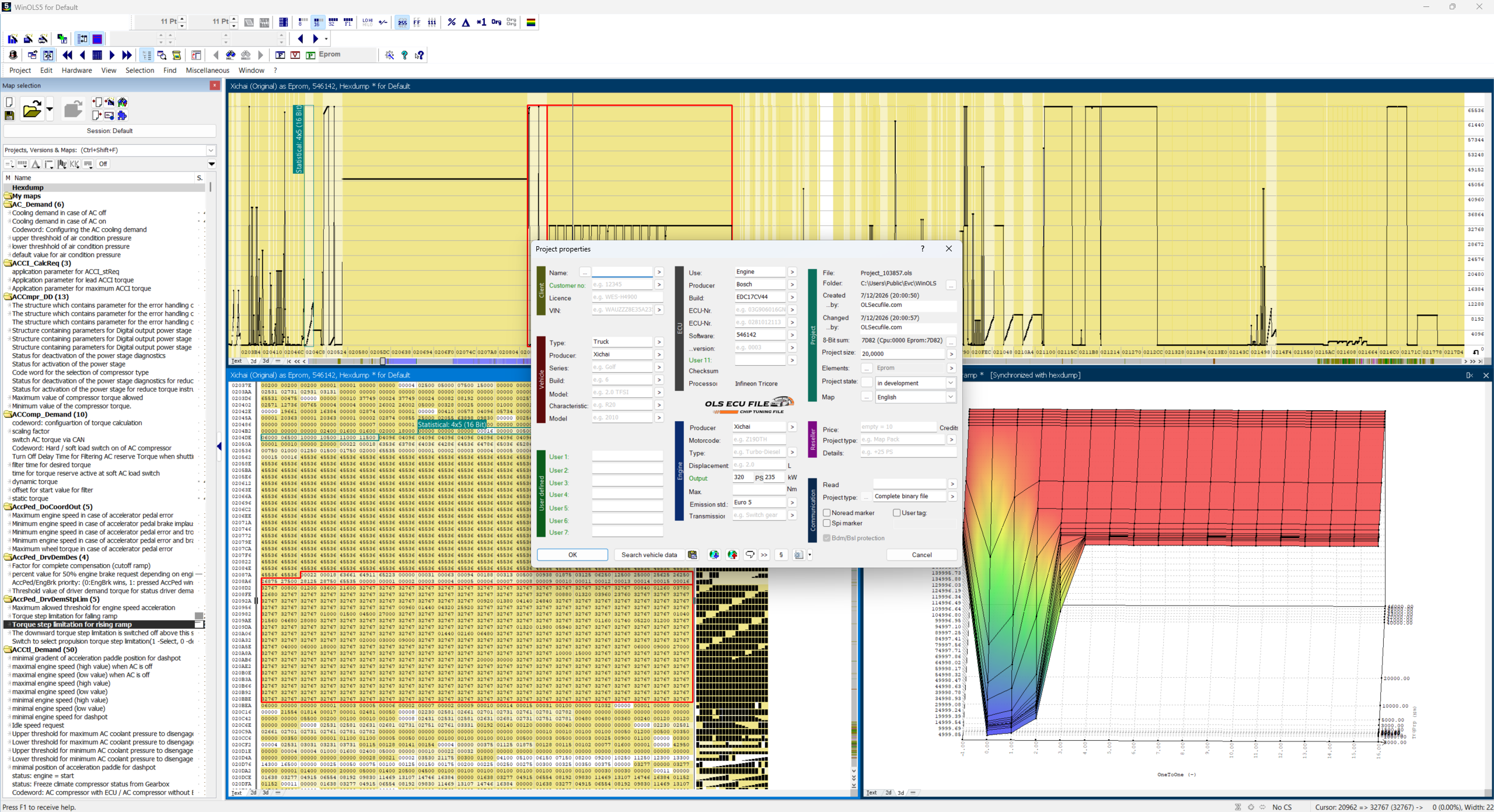Screen dimensions: 1494x812
Task: Click the LoHi/HiLo byte order icon
Action: point(368,22)
